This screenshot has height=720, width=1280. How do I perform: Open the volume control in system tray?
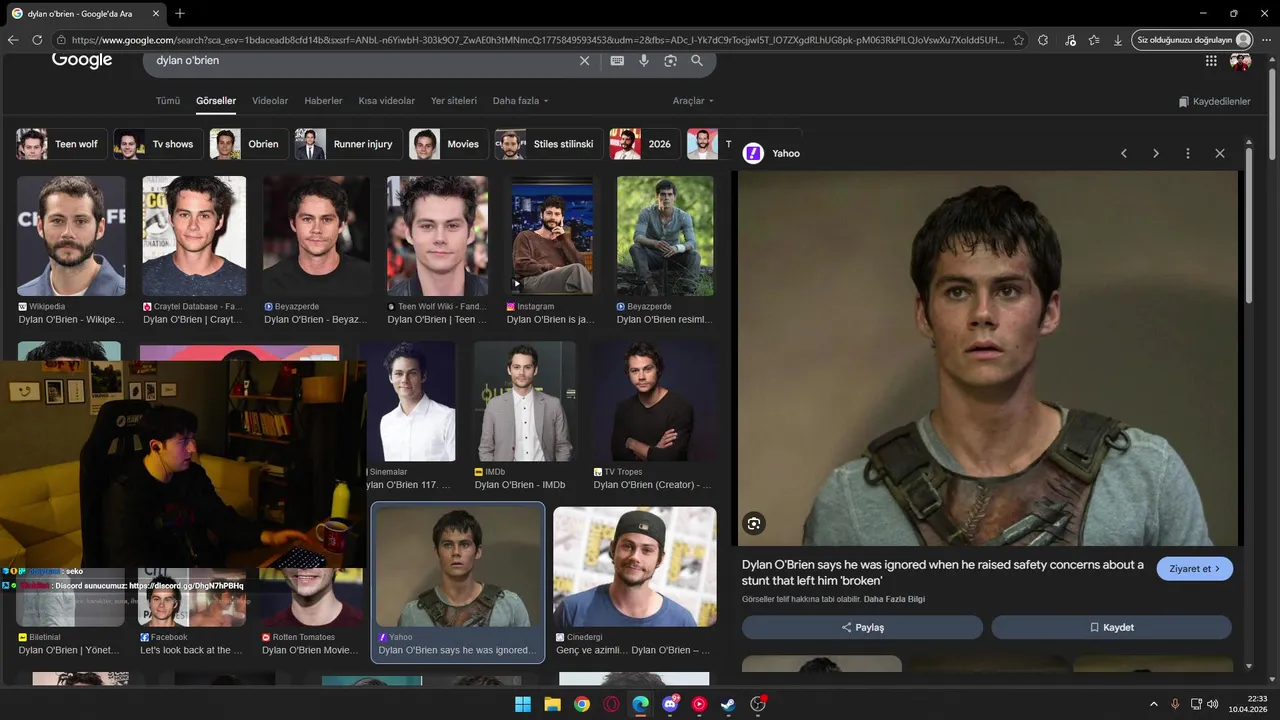click(x=1213, y=704)
